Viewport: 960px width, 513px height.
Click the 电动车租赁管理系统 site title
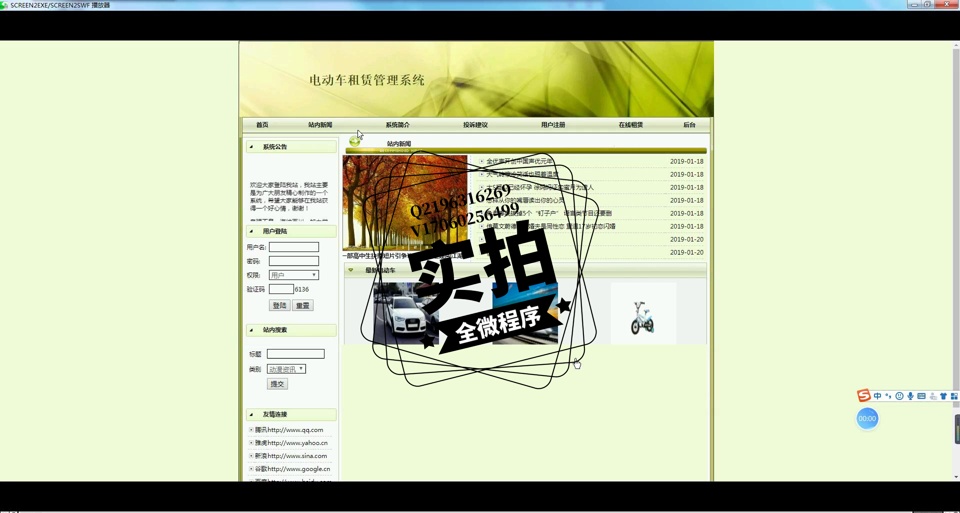coord(367,80)
